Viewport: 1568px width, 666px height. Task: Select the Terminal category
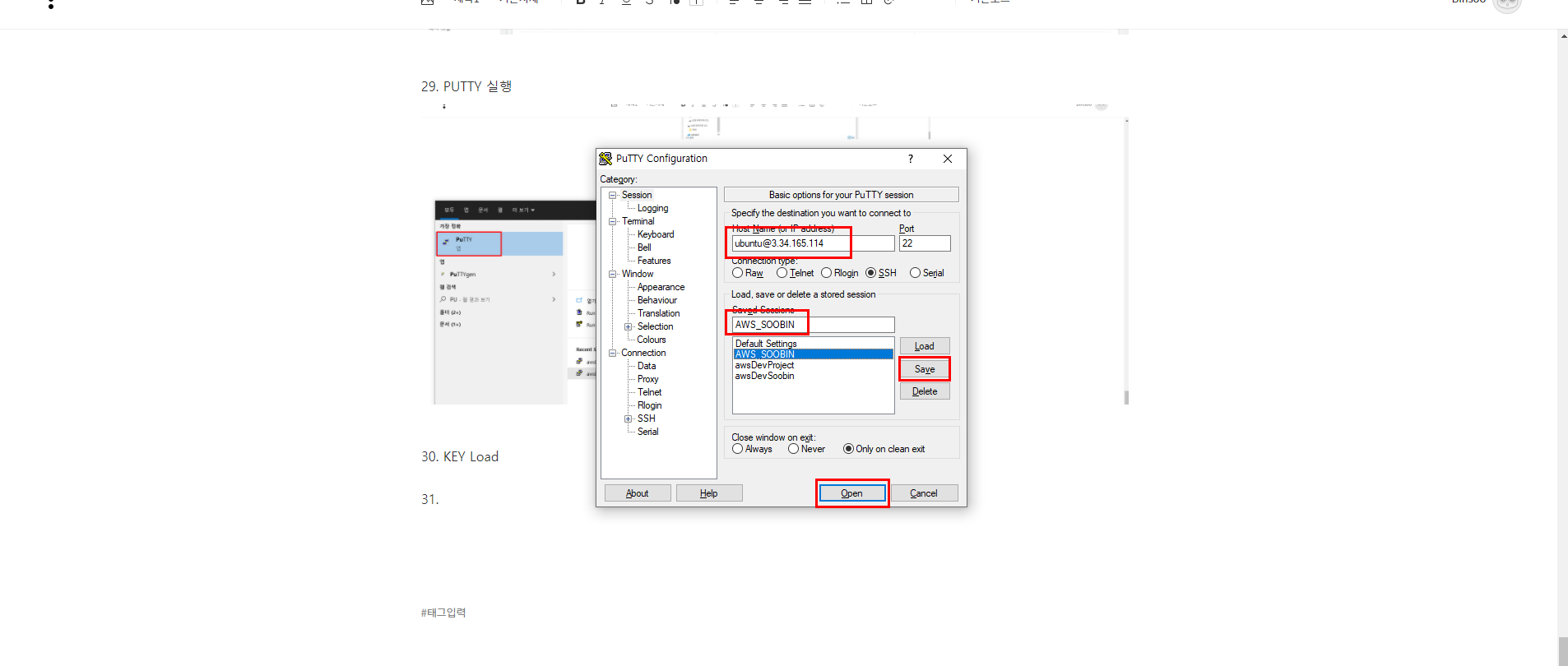[638, 221]
